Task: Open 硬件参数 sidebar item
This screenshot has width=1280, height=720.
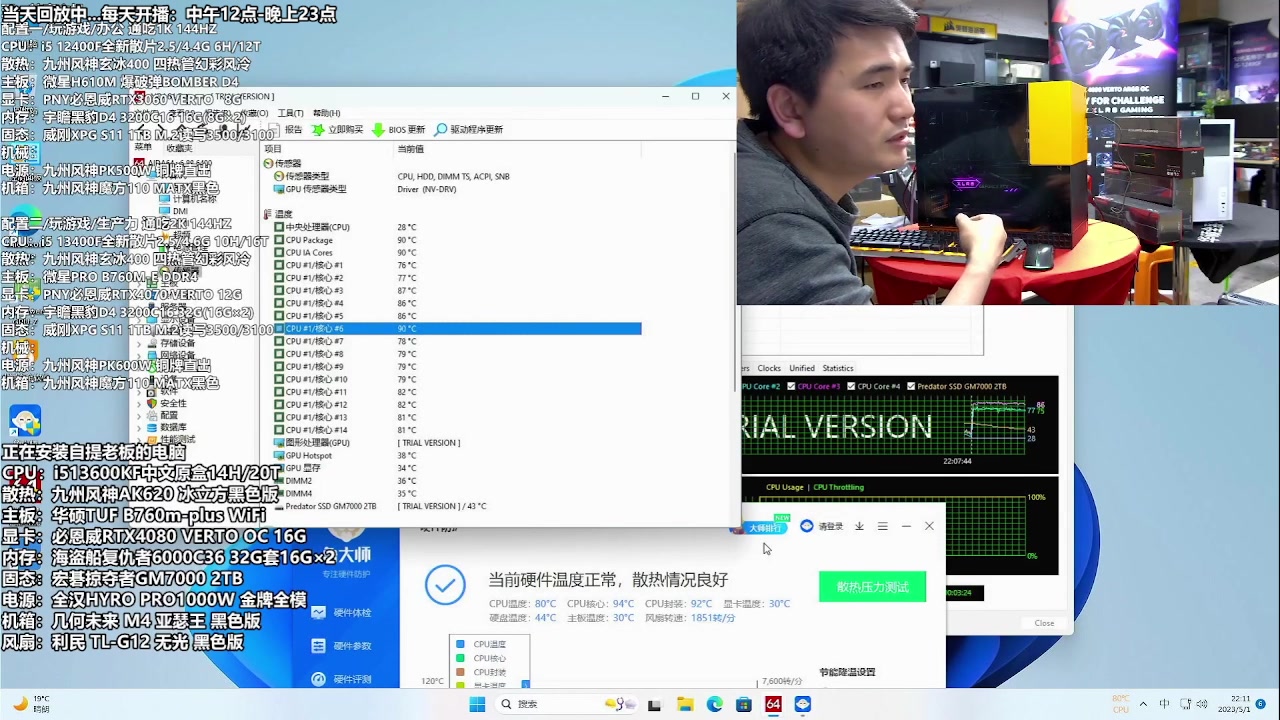Action: point(342,646)
